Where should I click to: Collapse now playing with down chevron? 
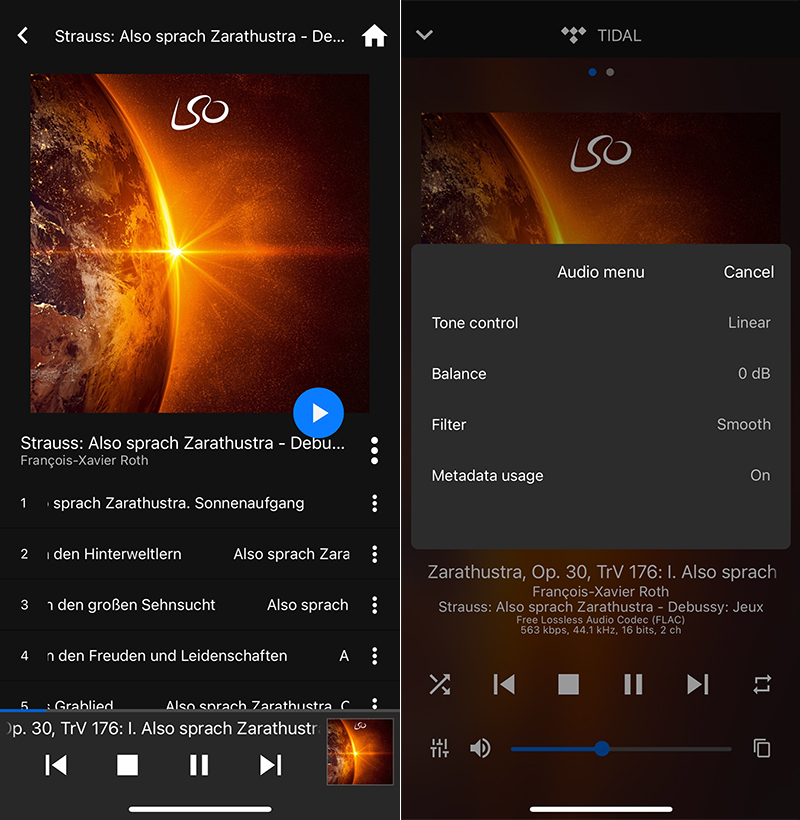click(x=424, y=35)
